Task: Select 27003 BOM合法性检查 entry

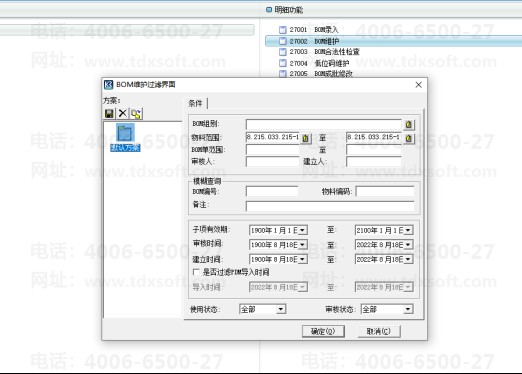Action: [324, 52]
